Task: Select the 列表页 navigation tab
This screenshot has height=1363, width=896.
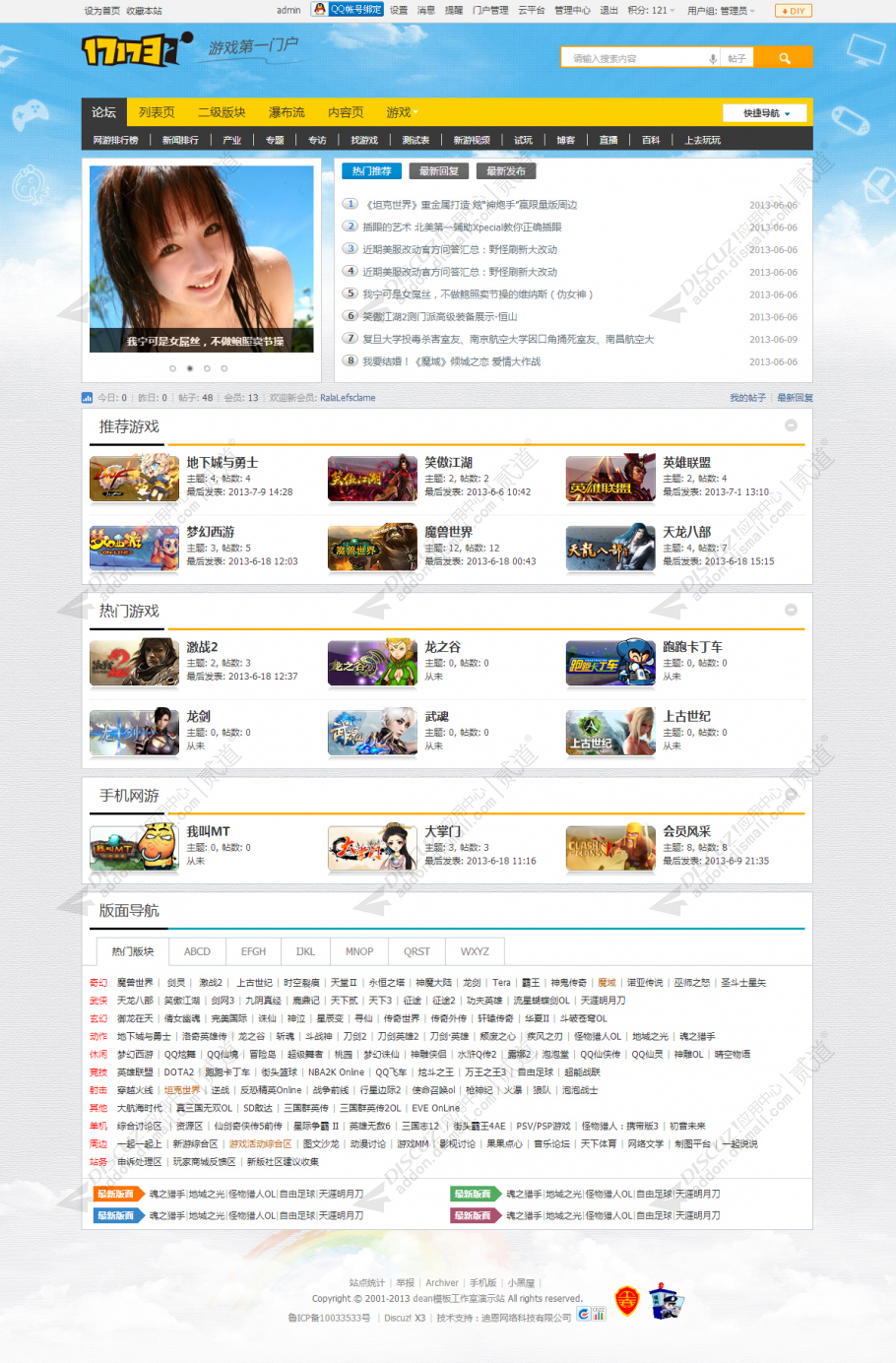Action: click(x=157, y=112)
